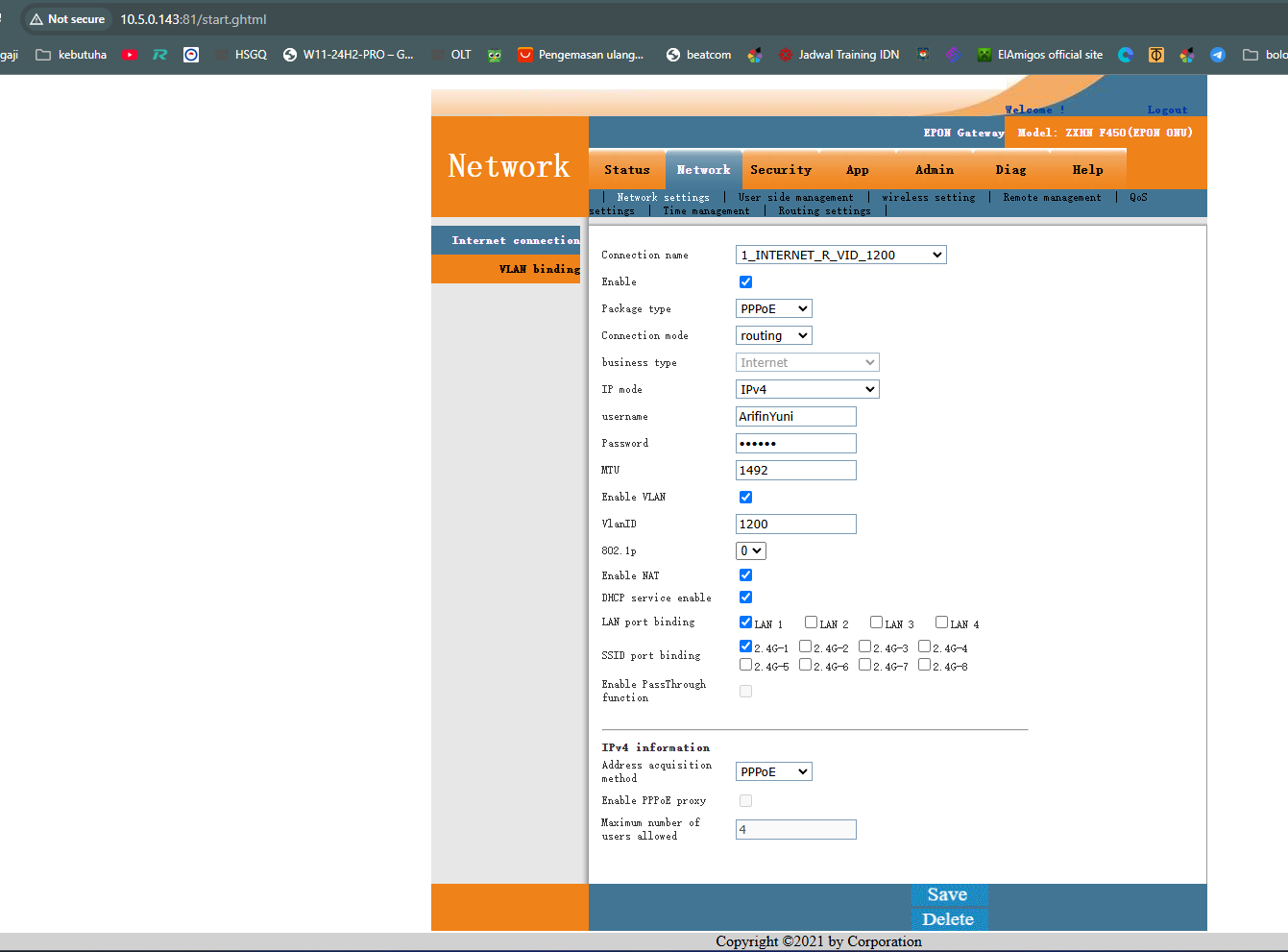The height and width of the screenshot is (952, 1288).
Task: Open the 802.1p priority dropdown
Action: click(x=750, y=550)
